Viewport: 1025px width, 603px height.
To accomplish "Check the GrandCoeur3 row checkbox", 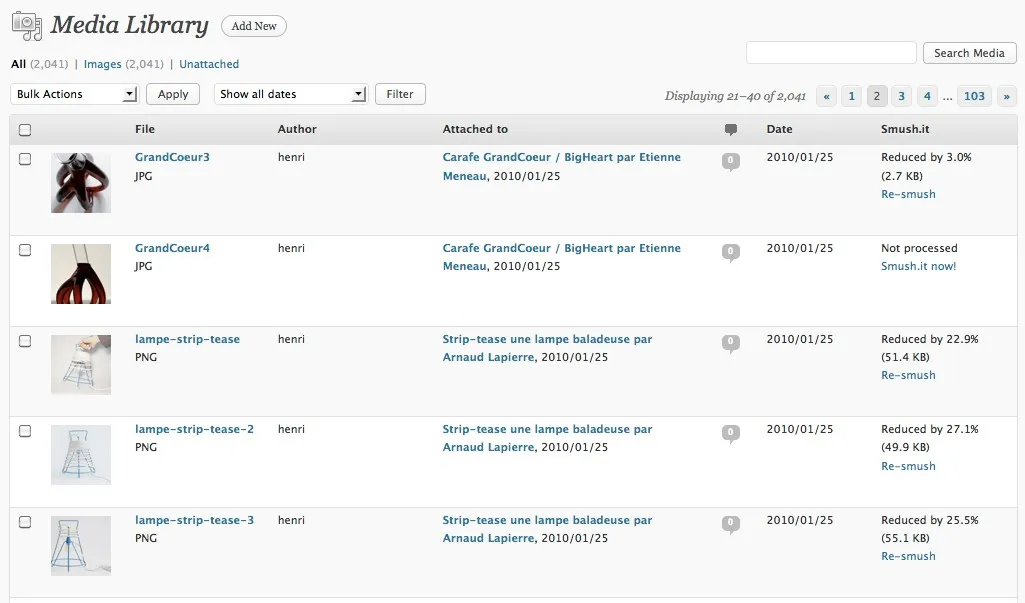I will [25, 159].
